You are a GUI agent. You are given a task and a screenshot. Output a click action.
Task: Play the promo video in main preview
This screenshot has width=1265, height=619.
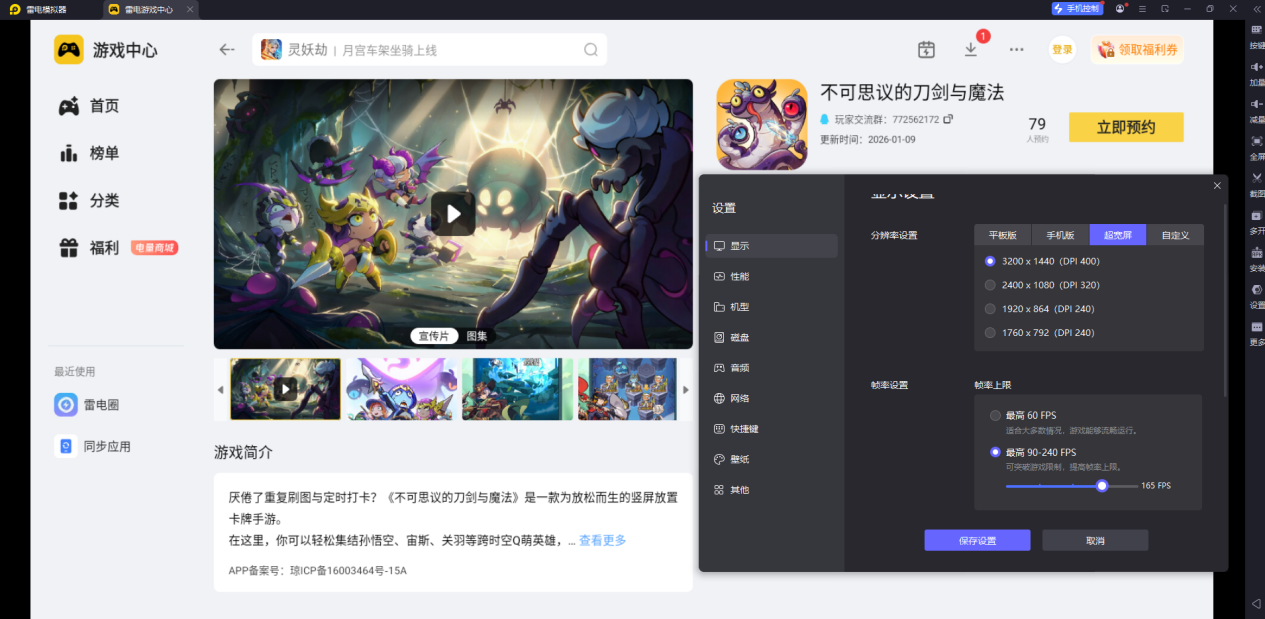pyautogui.click(x=453, y=214)
